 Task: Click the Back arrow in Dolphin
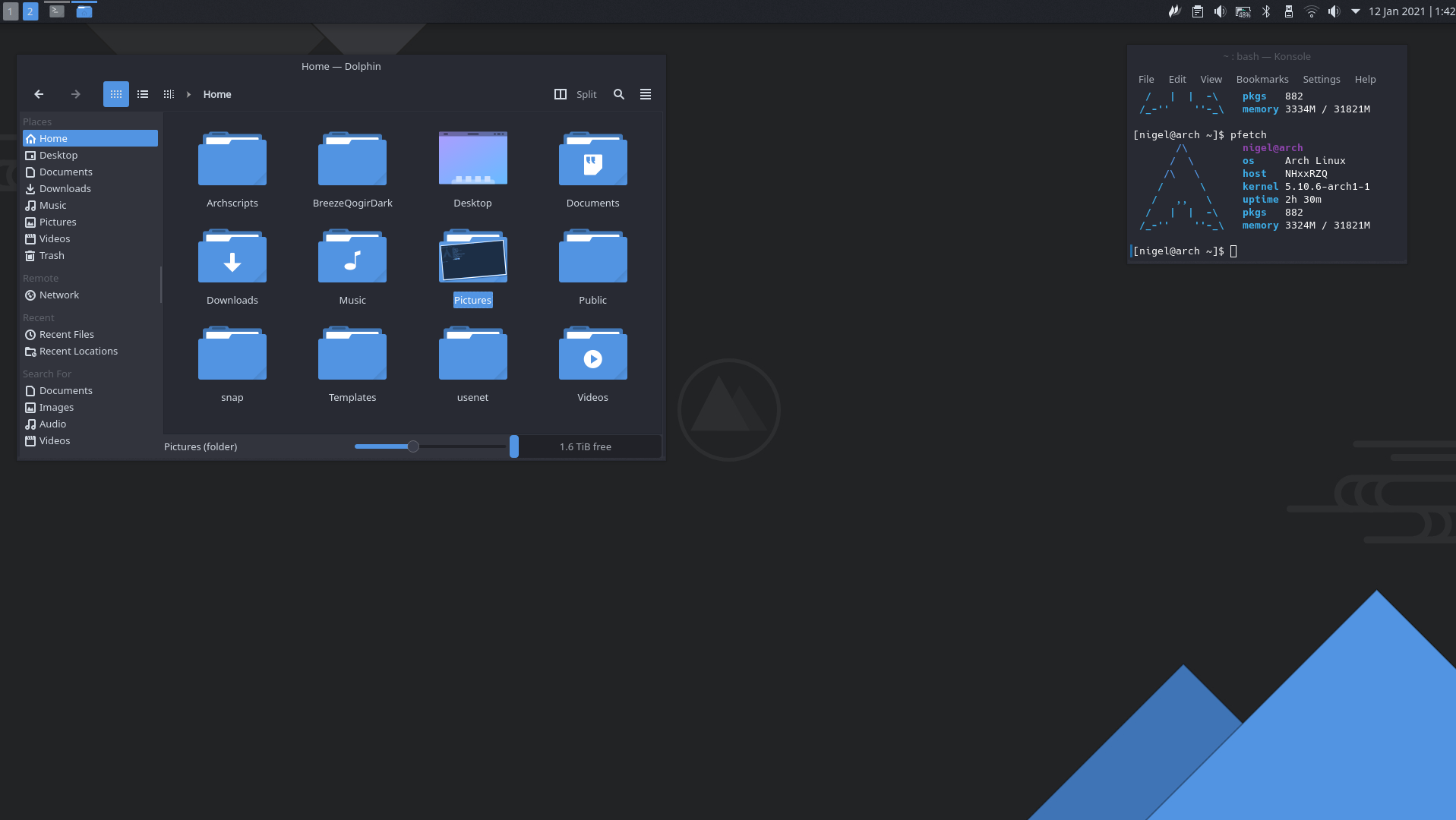click(39, 94)
